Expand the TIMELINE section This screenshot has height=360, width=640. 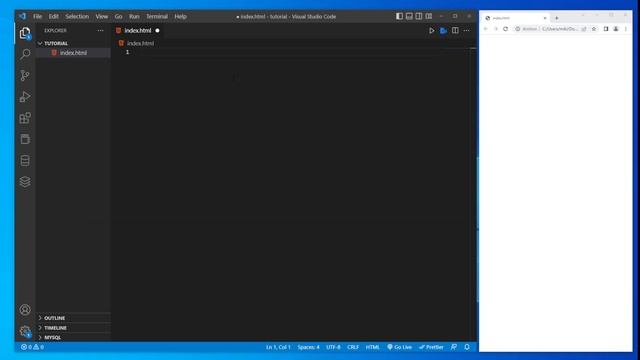[x=55, y=328]
